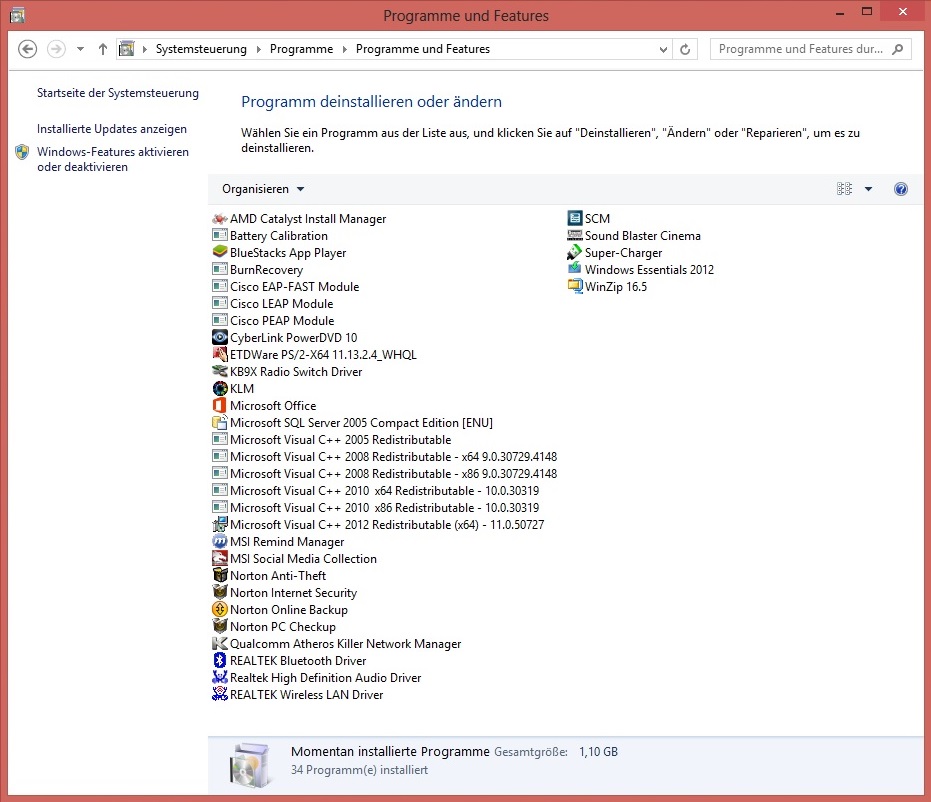Expand the arrow before Systemsteuerung breadcrumb
Viewport: 931px width, 802px height.
[144, 49]
